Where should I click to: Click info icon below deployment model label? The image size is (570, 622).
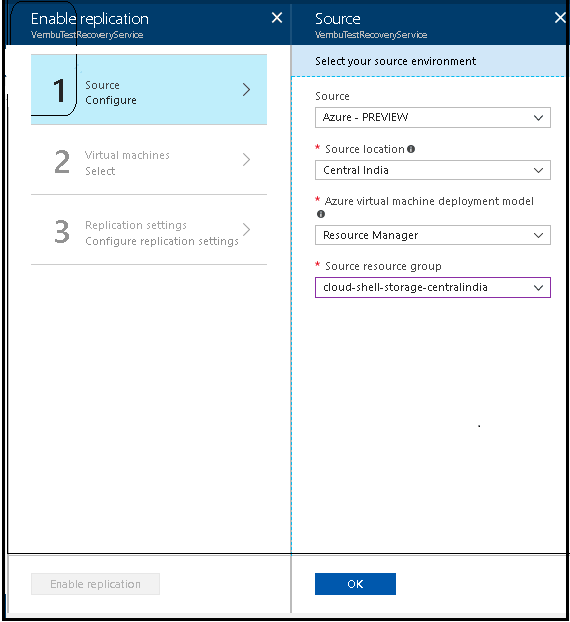click(321, 214)
